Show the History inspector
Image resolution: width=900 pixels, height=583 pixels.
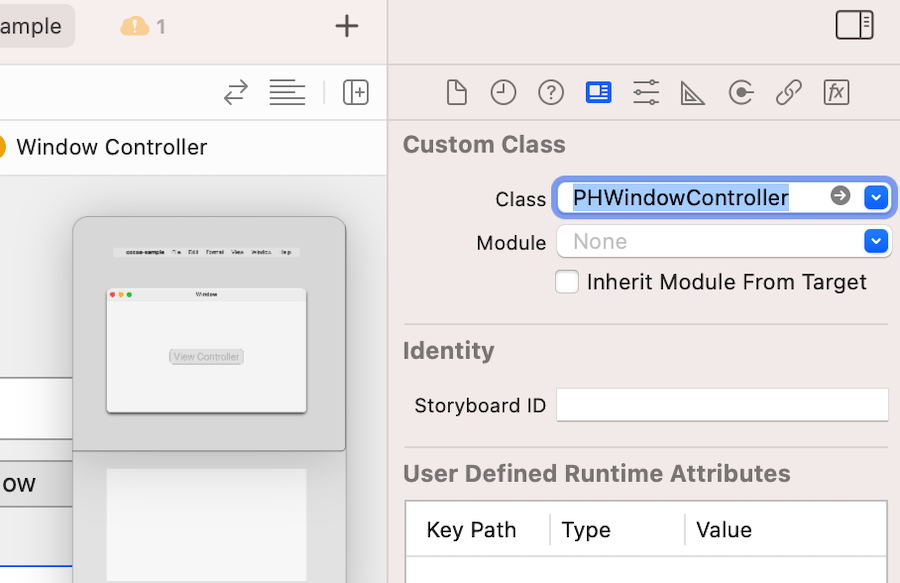[503, 93]
